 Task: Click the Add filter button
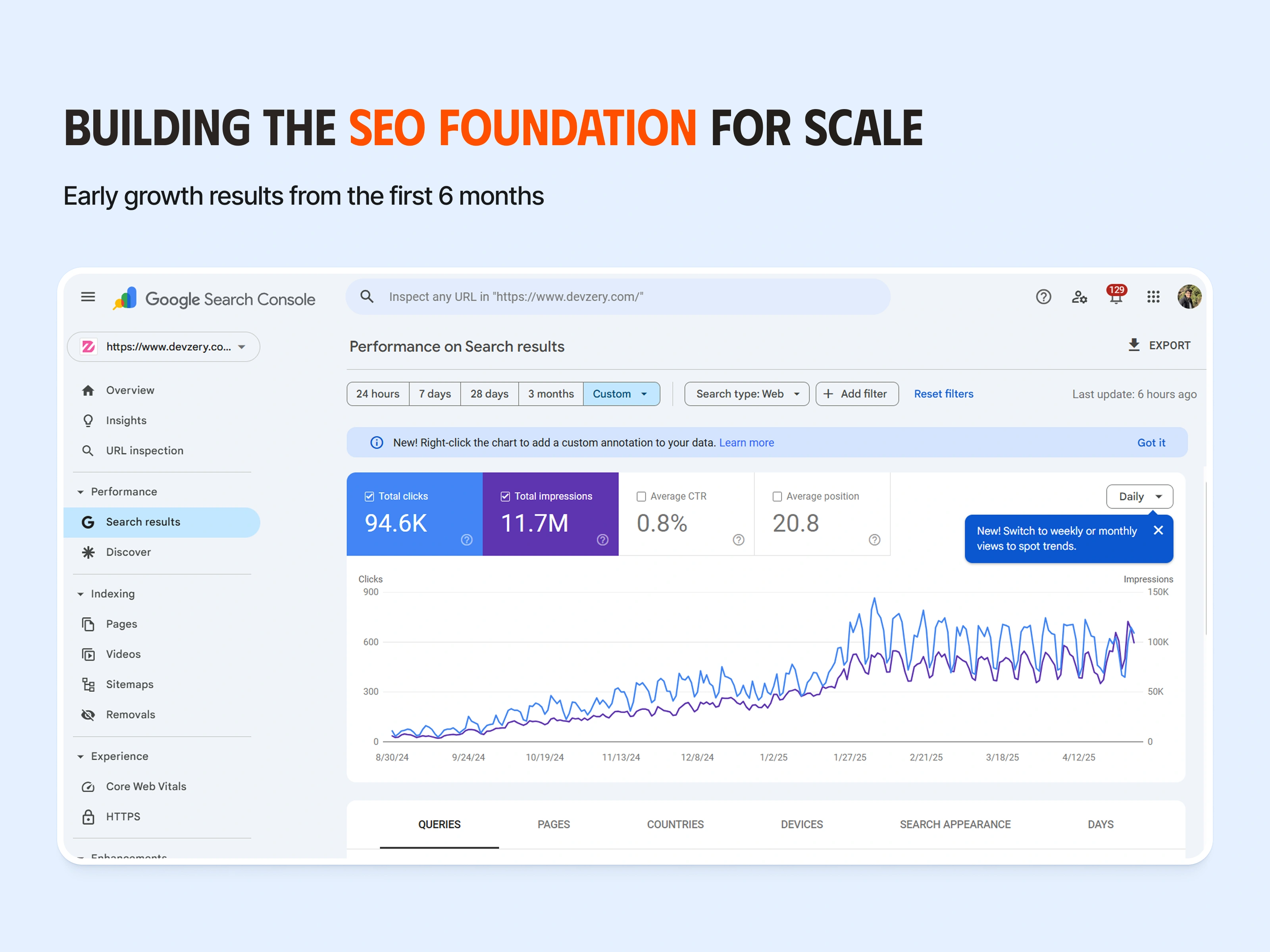856,393
